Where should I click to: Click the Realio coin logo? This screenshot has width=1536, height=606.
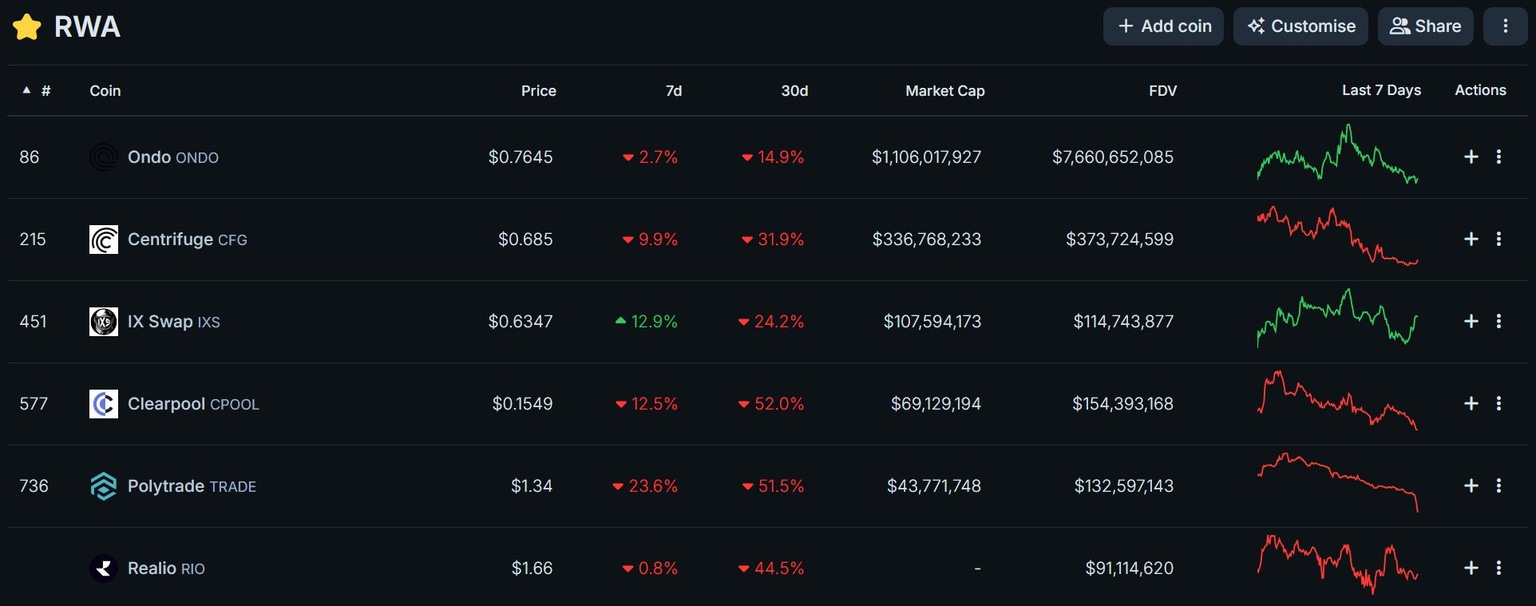click(x=103, y=568)
